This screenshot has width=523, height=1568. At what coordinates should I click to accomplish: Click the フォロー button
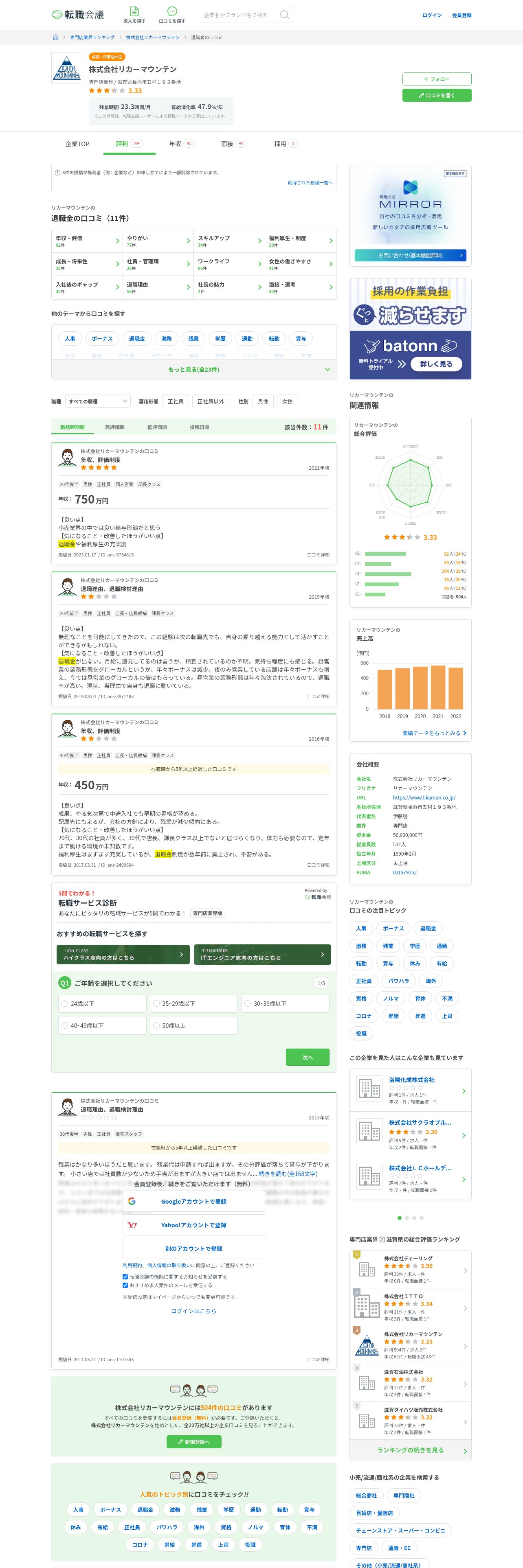pyautogui.click(x=437, y=79)
